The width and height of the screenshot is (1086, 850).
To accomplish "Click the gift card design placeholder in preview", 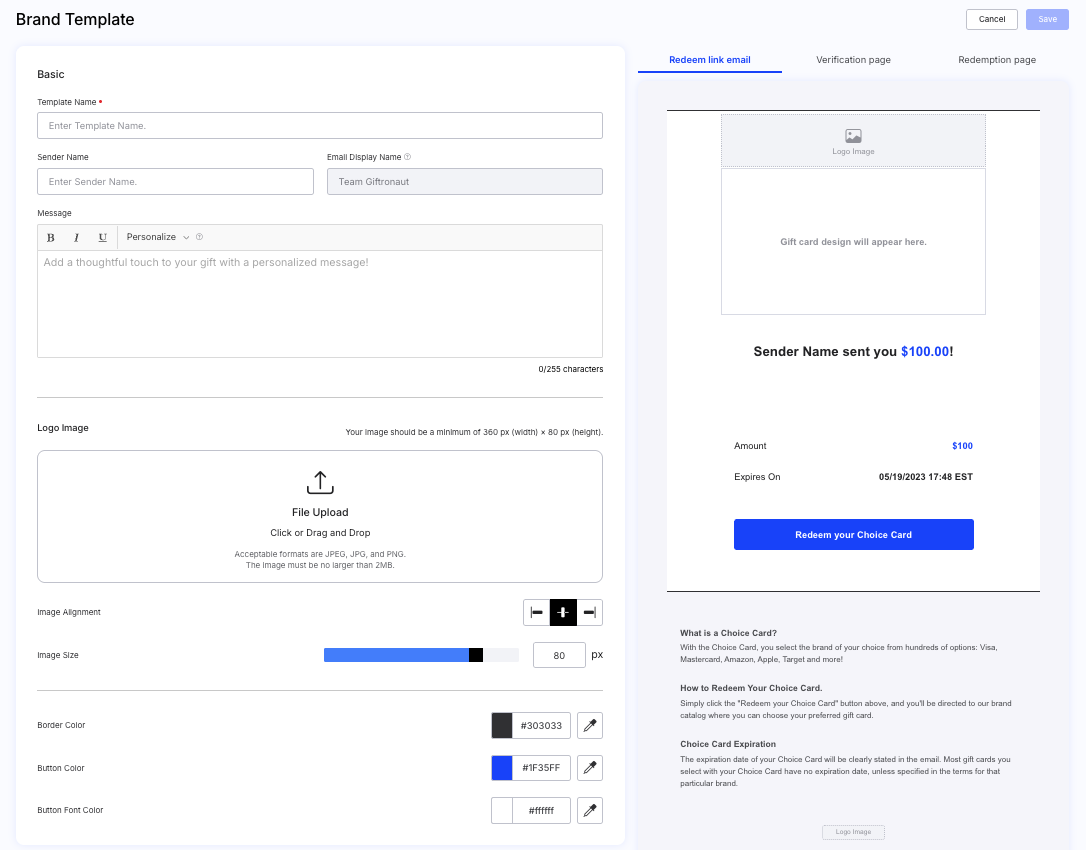I will (x=853, y=242).
